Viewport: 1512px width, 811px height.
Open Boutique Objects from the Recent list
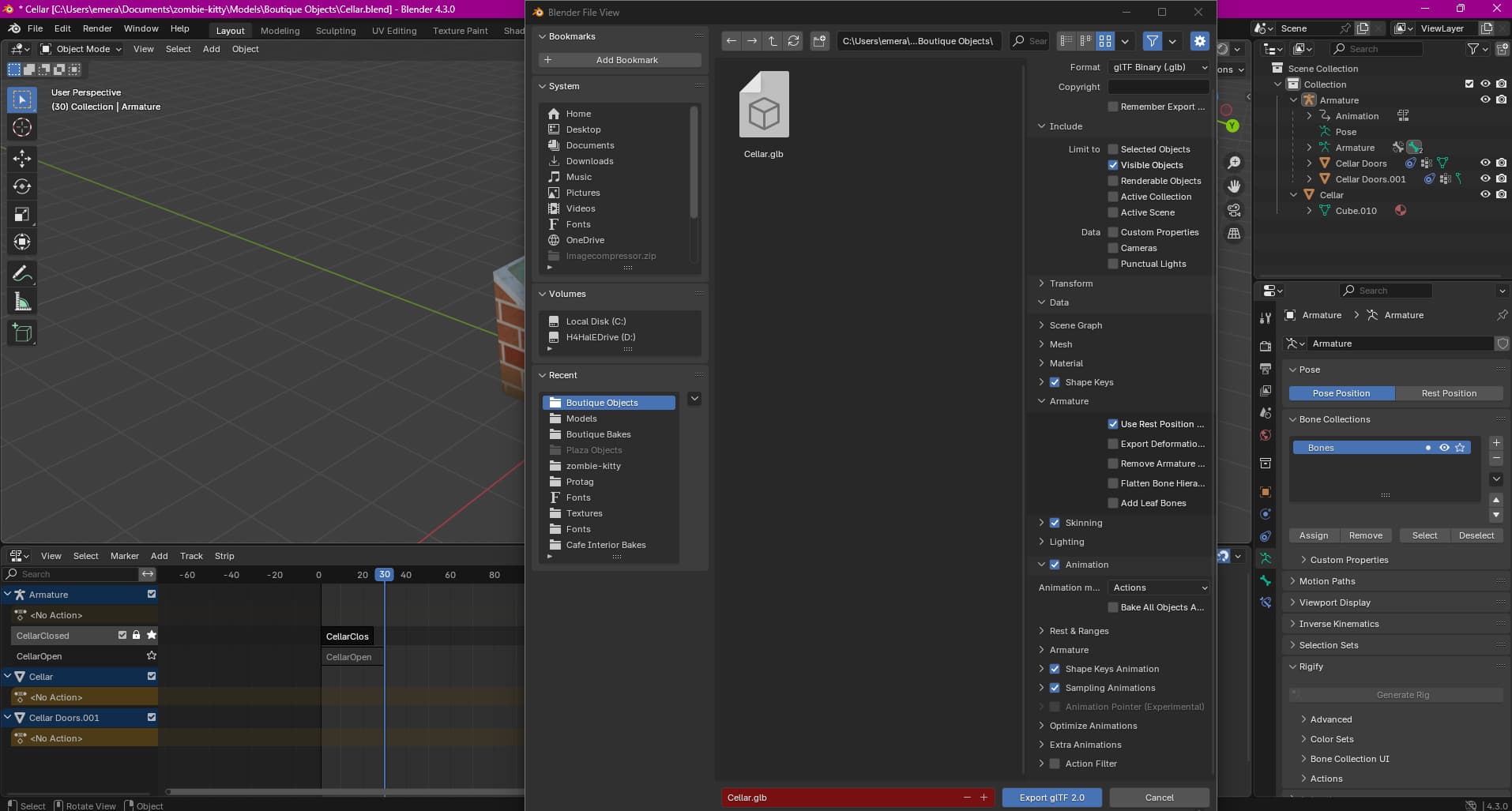coord(601,402)
